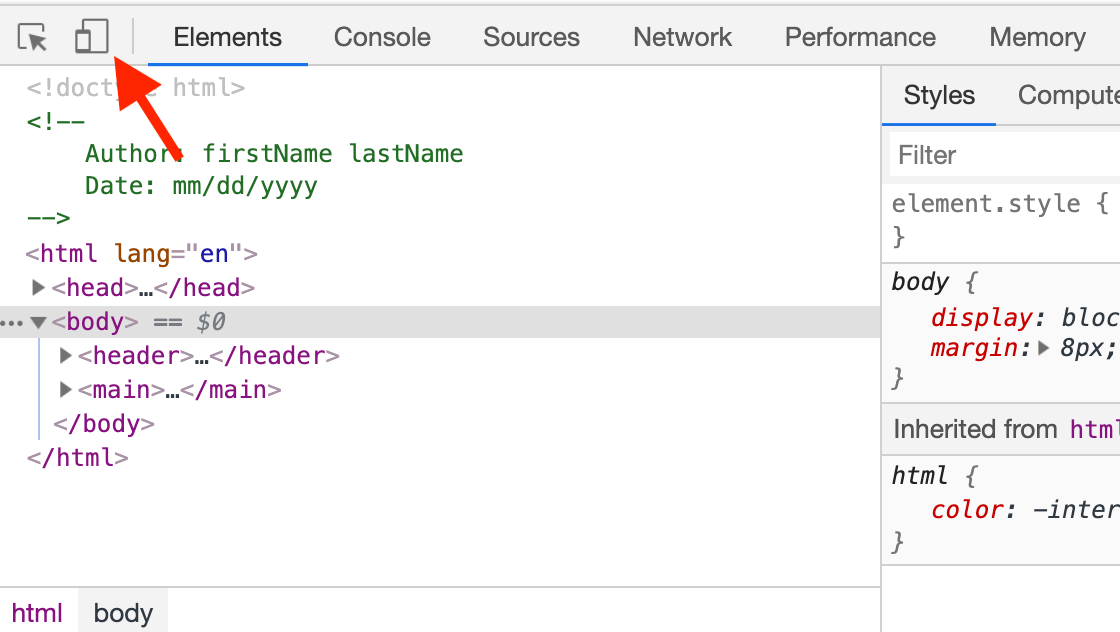This screenshot has height=632, width=1120.
Task: Expand the main element node
Action: pyautogui.click(x=65, y=389)
